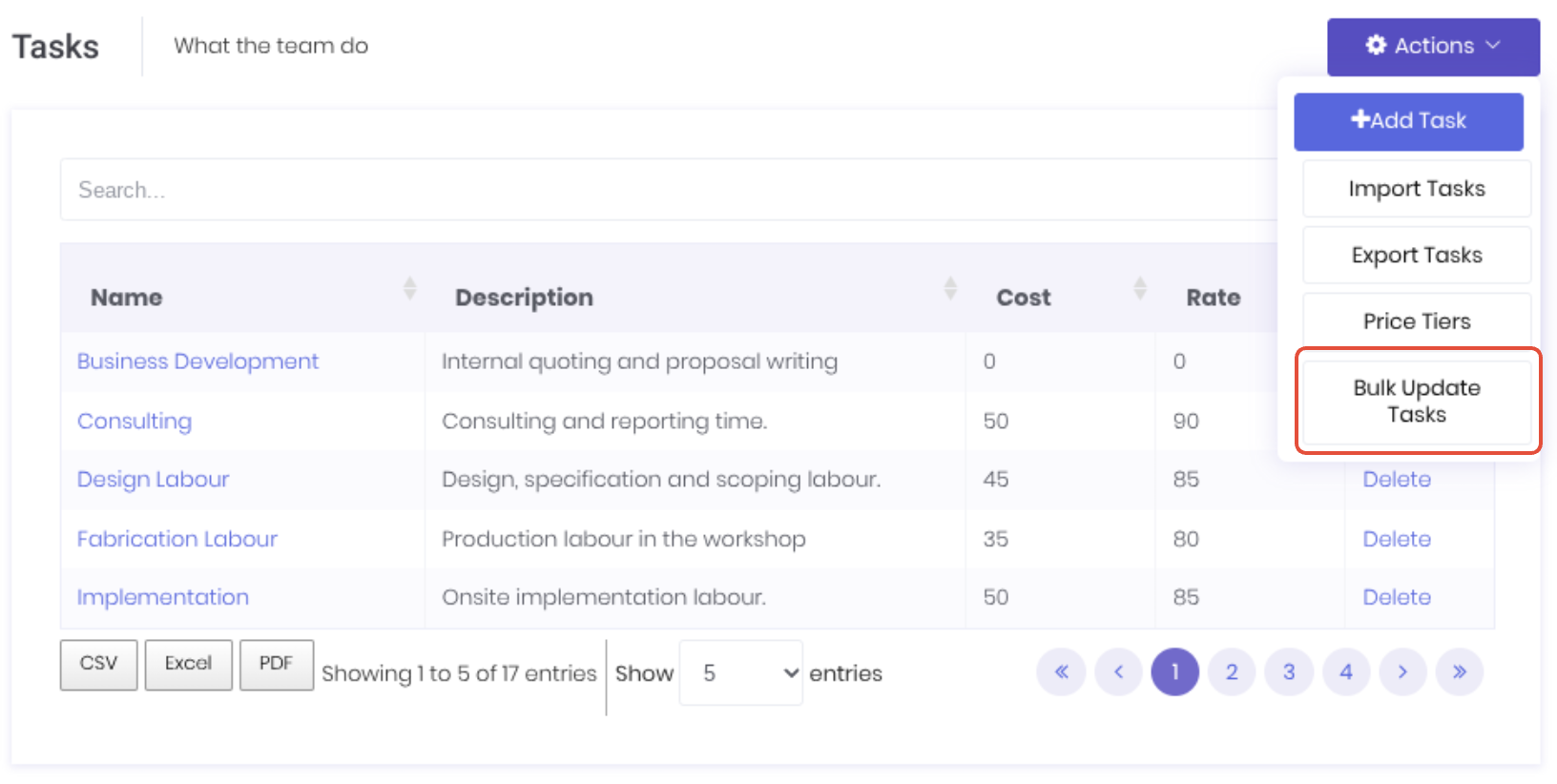Click Consulting rate value 90

pyautogui.click(x=1186, y=422)
